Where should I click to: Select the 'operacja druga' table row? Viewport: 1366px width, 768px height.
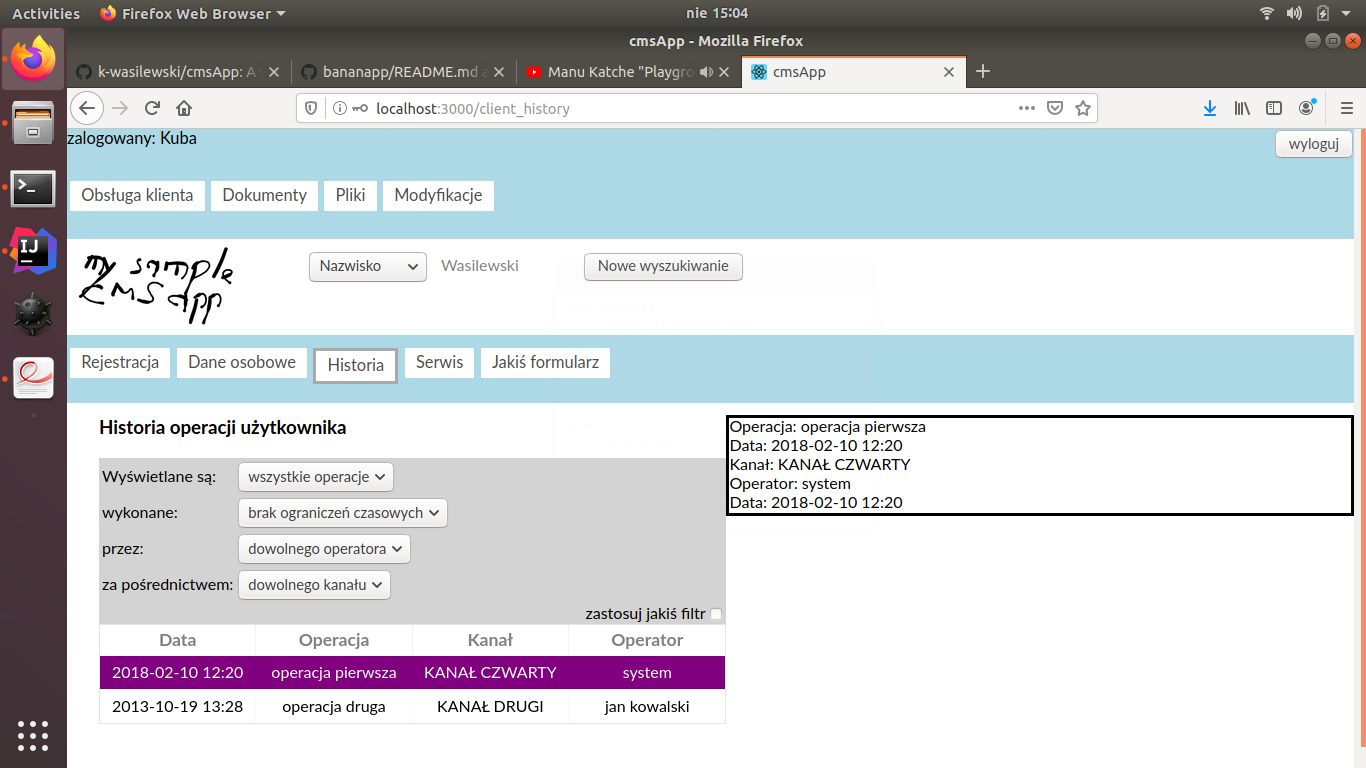tap(412, 706)
